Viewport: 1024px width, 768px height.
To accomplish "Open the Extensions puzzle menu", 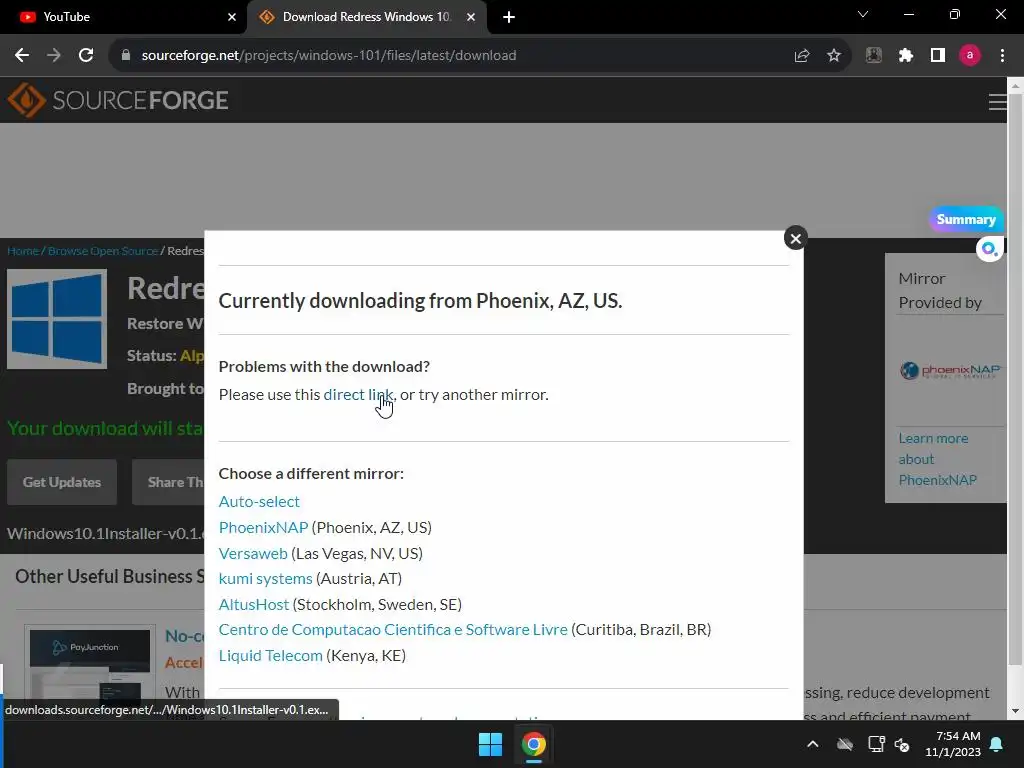I will pyautogui.click(x=906, y=56).
